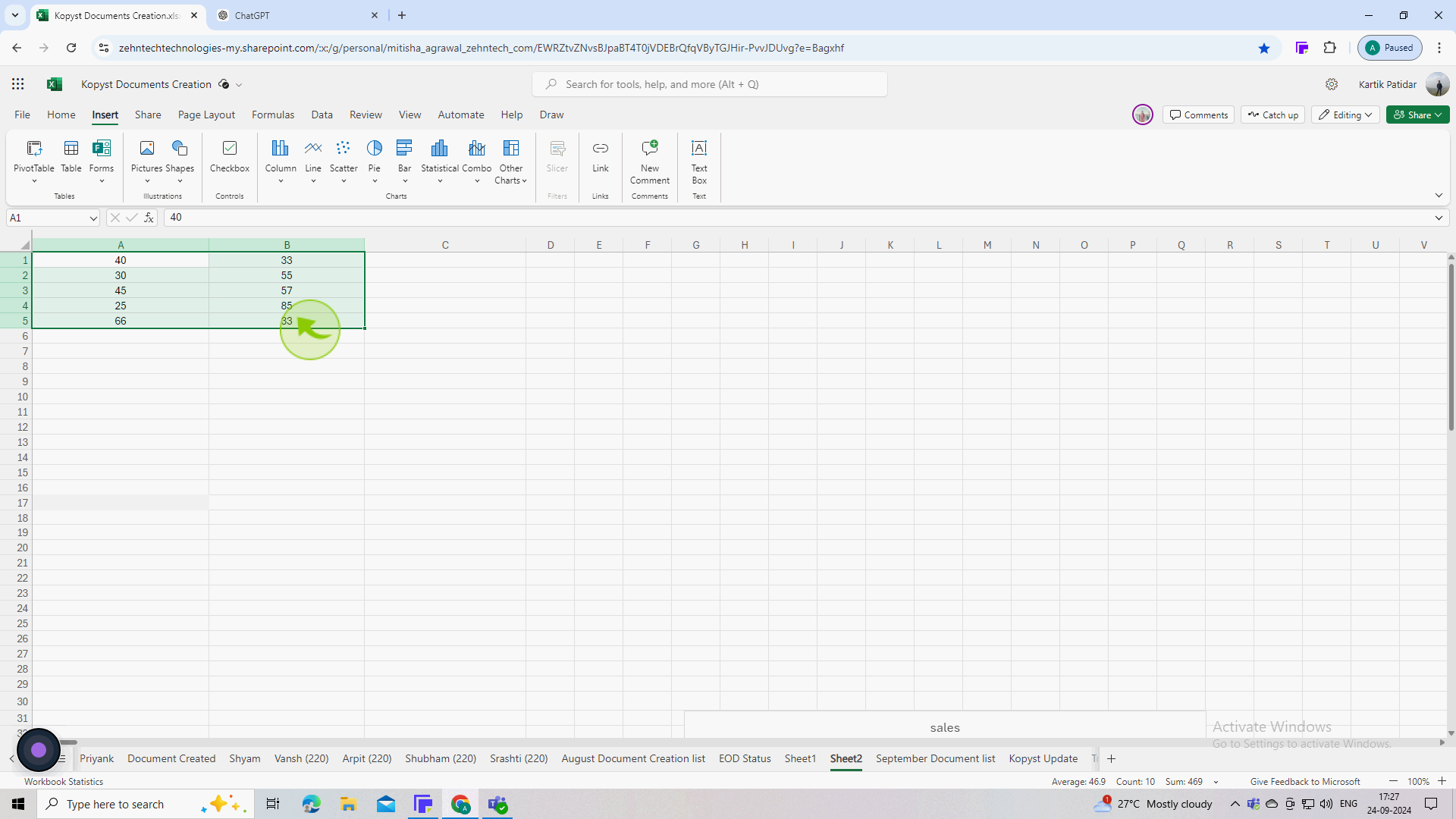Insert a Combo chart
The image size is (1456, 819).
(x=477, y=161)
